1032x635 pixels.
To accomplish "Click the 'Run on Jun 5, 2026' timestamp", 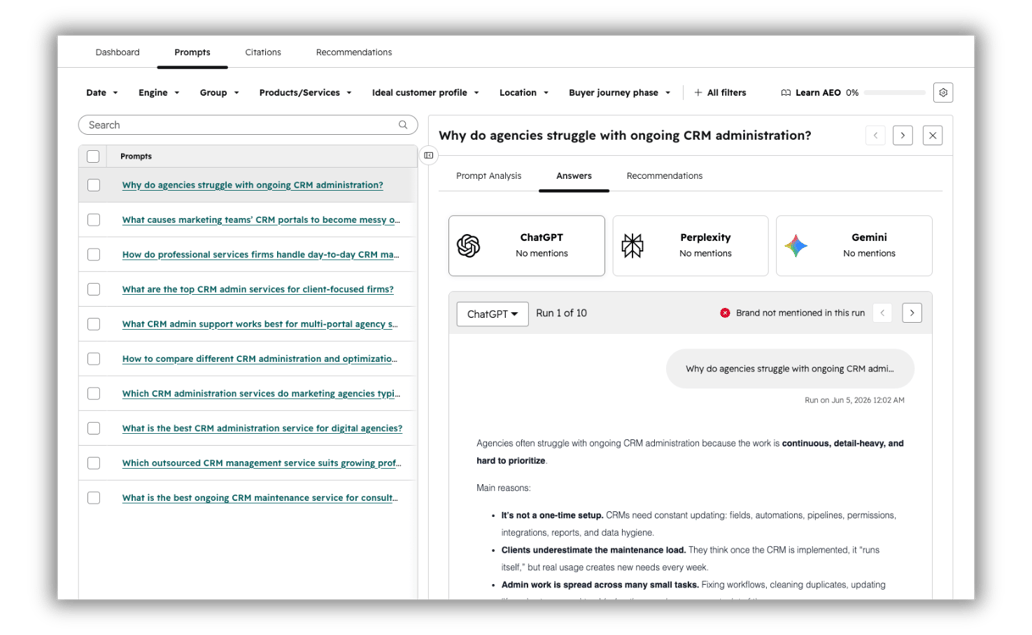I will 854,400.
